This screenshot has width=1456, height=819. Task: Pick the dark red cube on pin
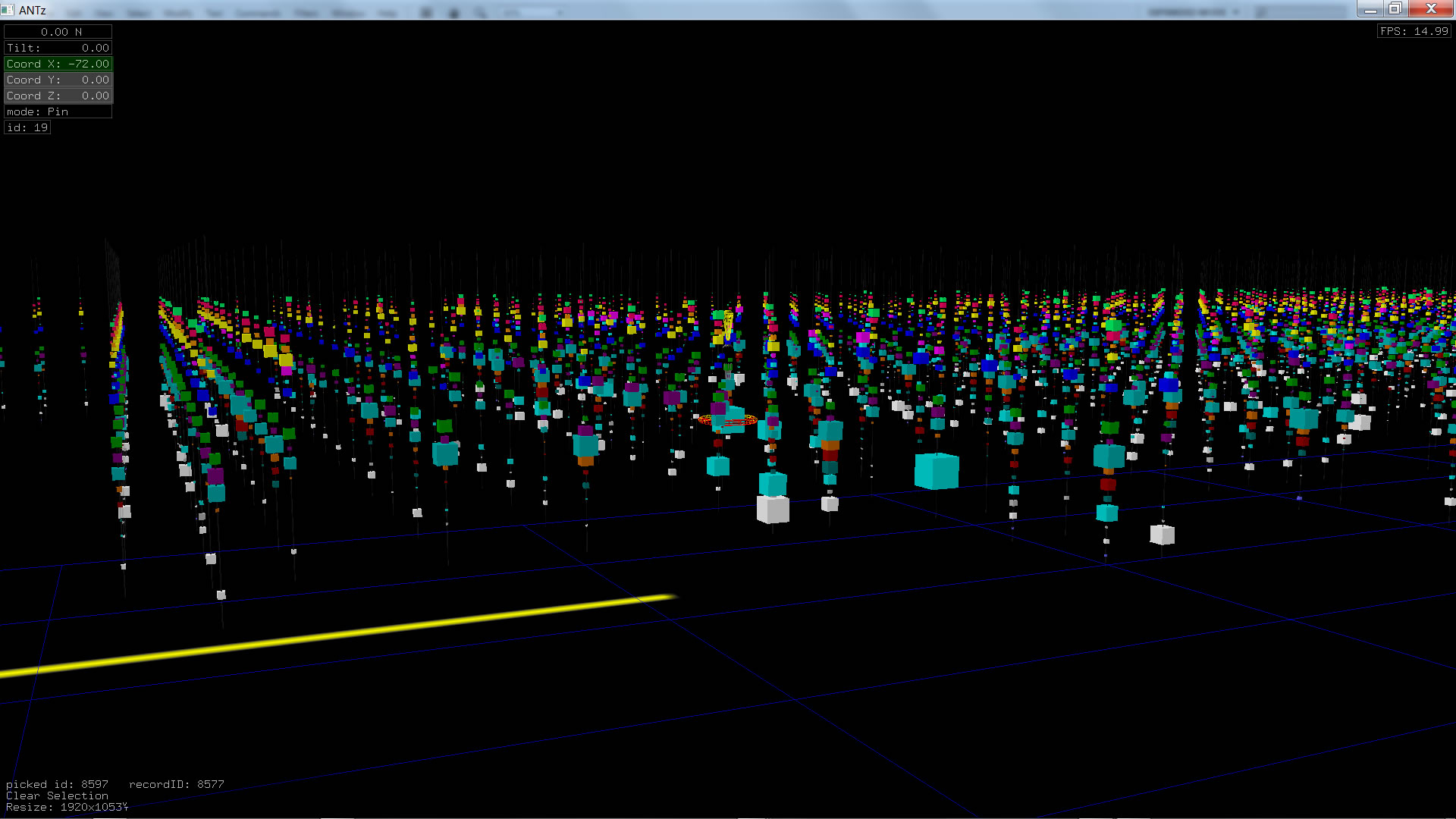point(1107,485)
